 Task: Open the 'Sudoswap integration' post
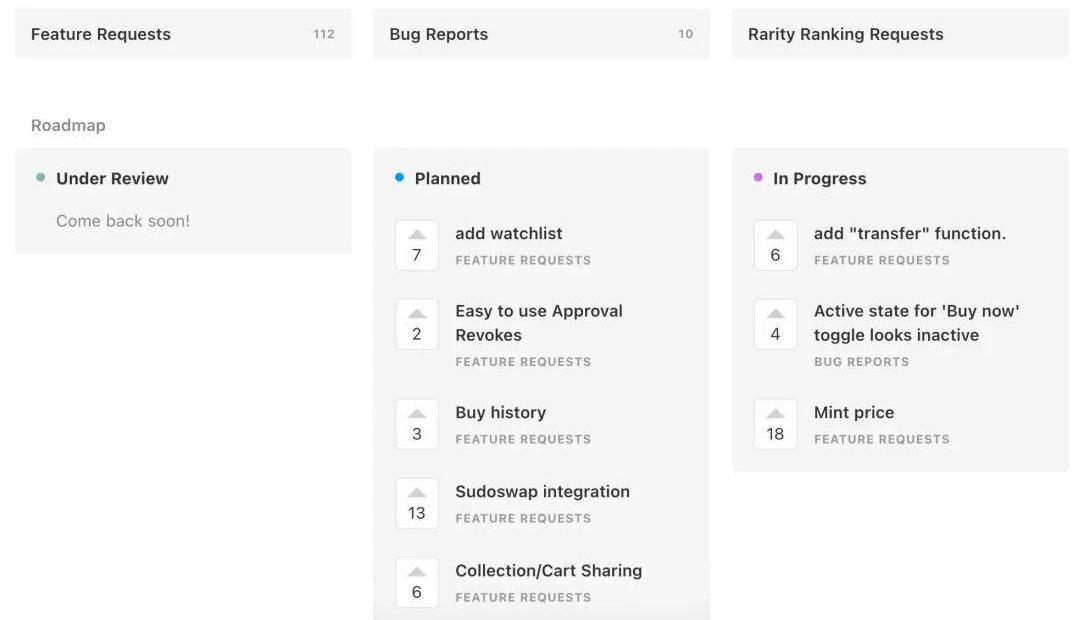[542, 492]
